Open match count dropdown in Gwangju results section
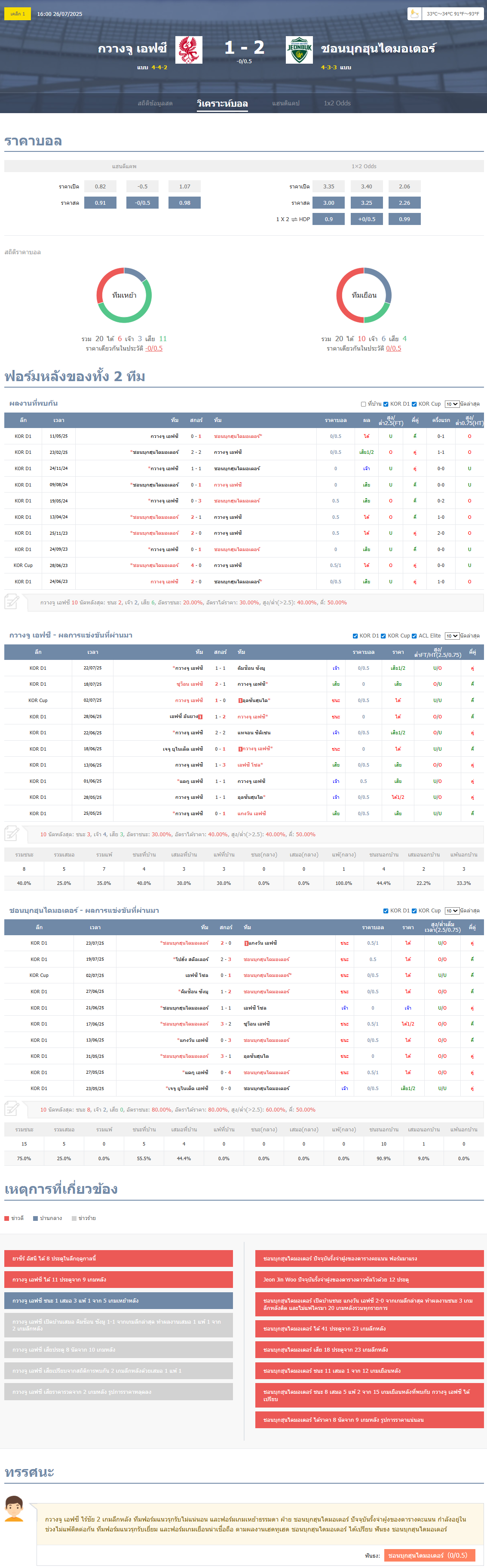Image resolution: width=487 pixels, height=1568 pixels. [452, 636]
